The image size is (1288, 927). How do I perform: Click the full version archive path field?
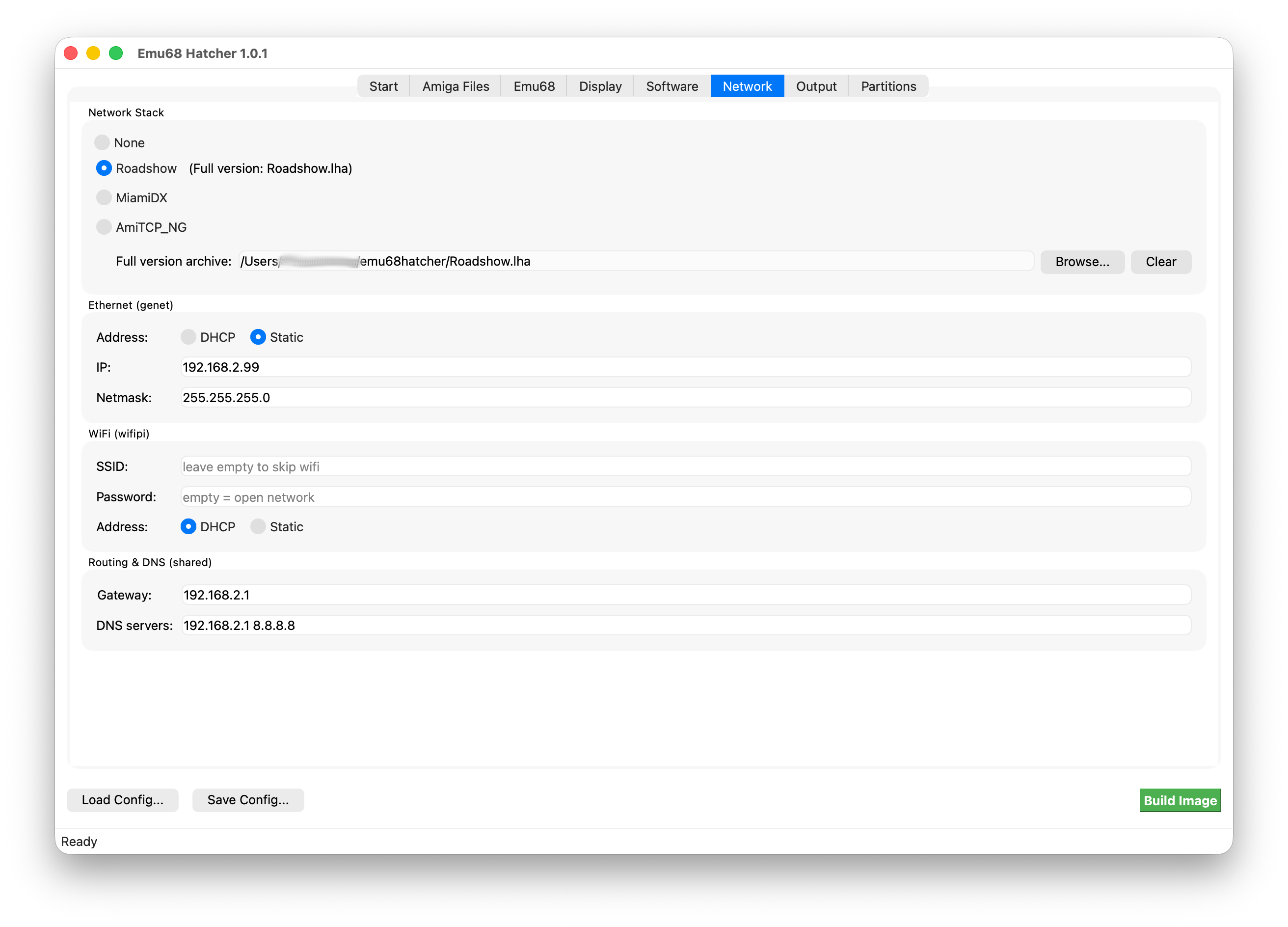coord(636,261)
